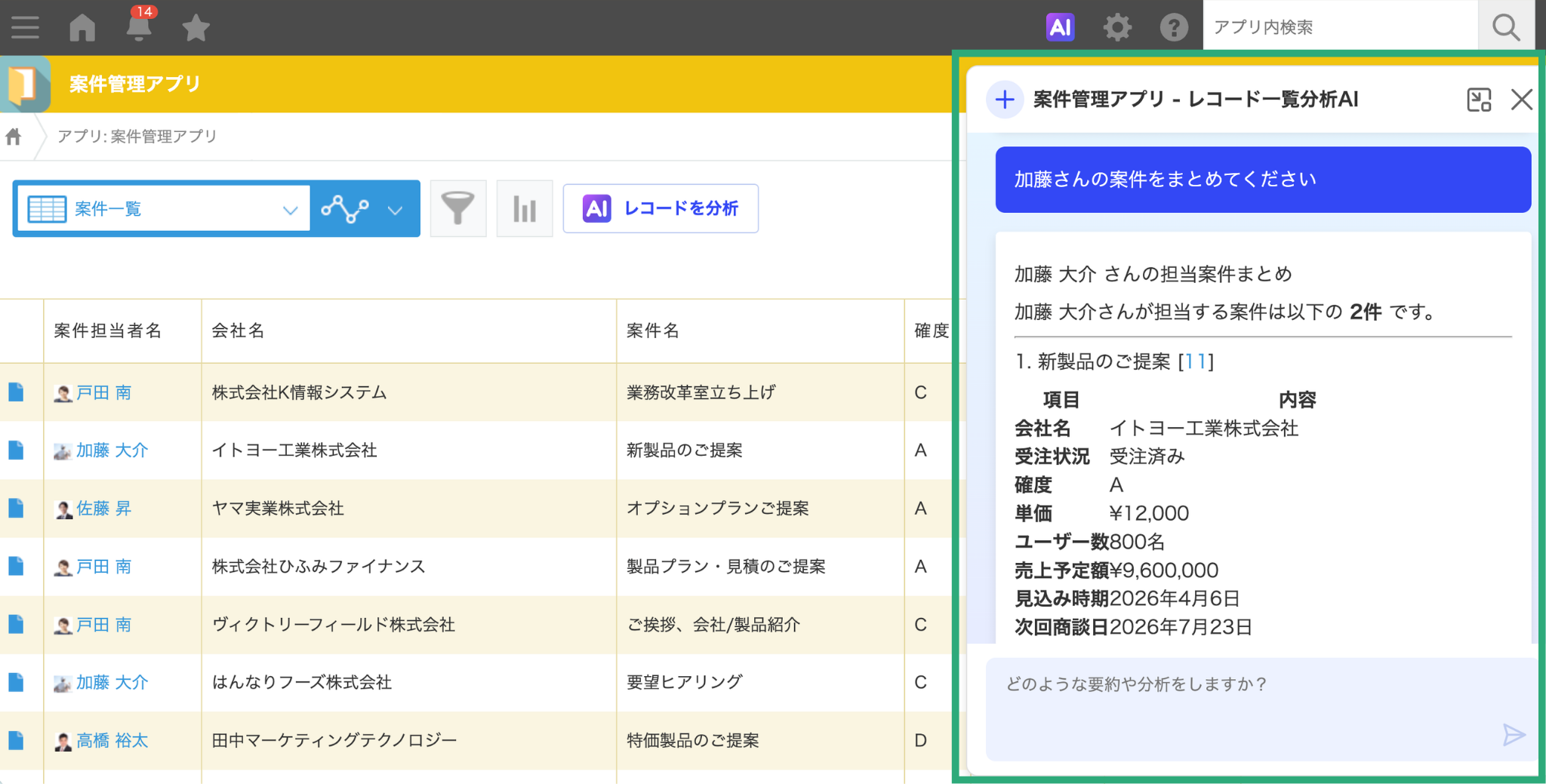Image resolution: width=1546 pixels, height=784 pixels.
Task: Open 戸田 南 user in ヴィクトリーフィールド row
Action: pyautogui.click(x=103, y=625)
